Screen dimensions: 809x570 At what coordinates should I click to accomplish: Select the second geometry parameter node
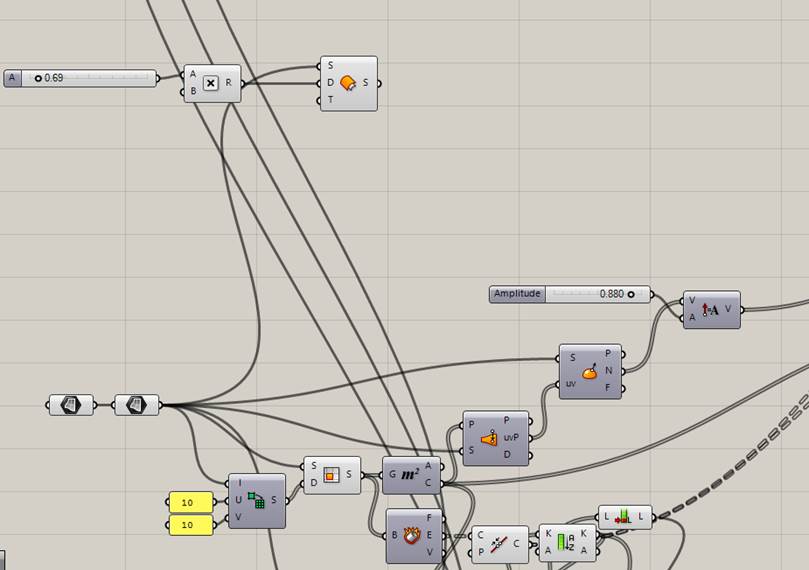[136, 405]
